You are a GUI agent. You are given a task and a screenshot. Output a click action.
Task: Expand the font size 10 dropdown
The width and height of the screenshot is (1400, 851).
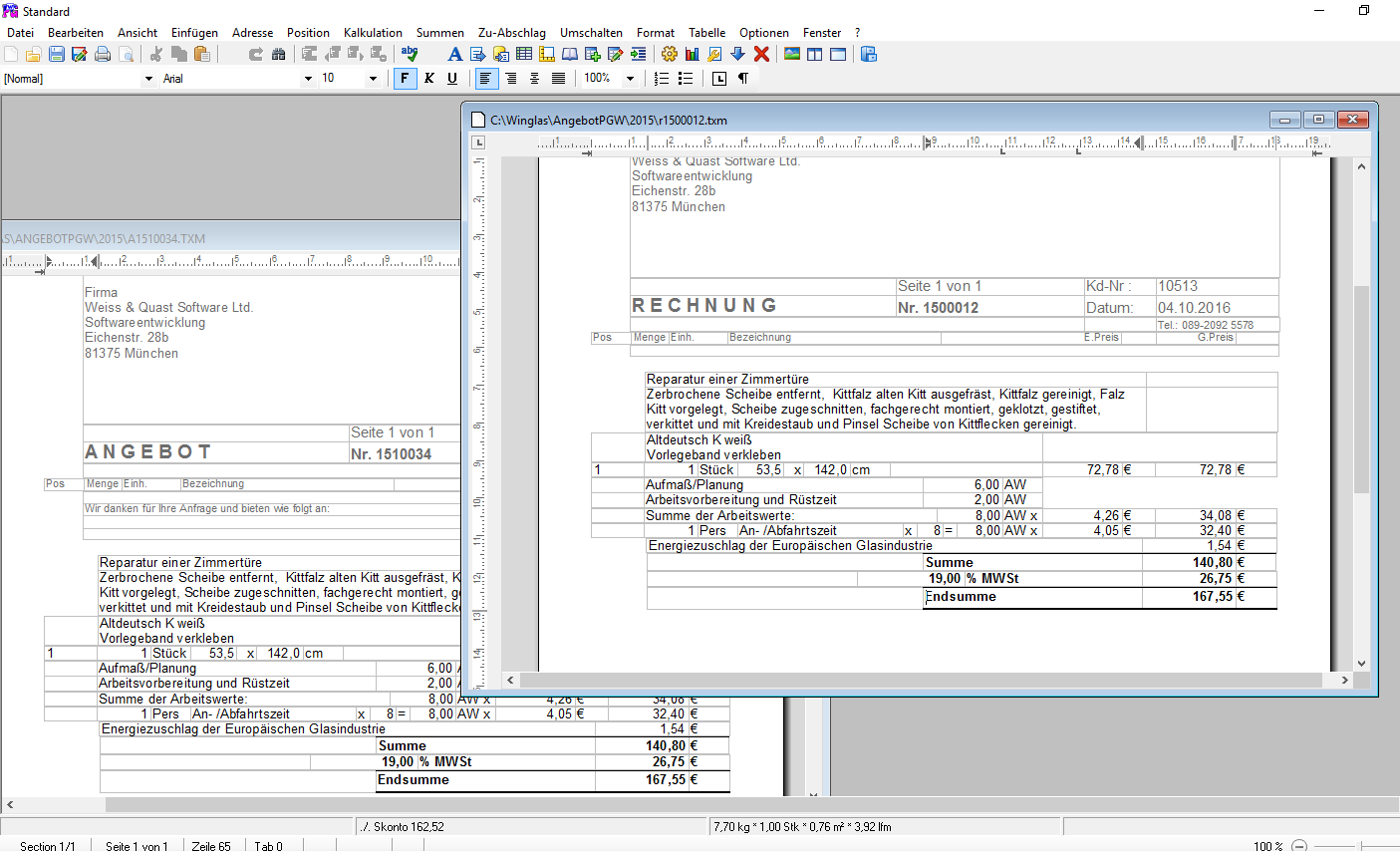click(374, 79)
